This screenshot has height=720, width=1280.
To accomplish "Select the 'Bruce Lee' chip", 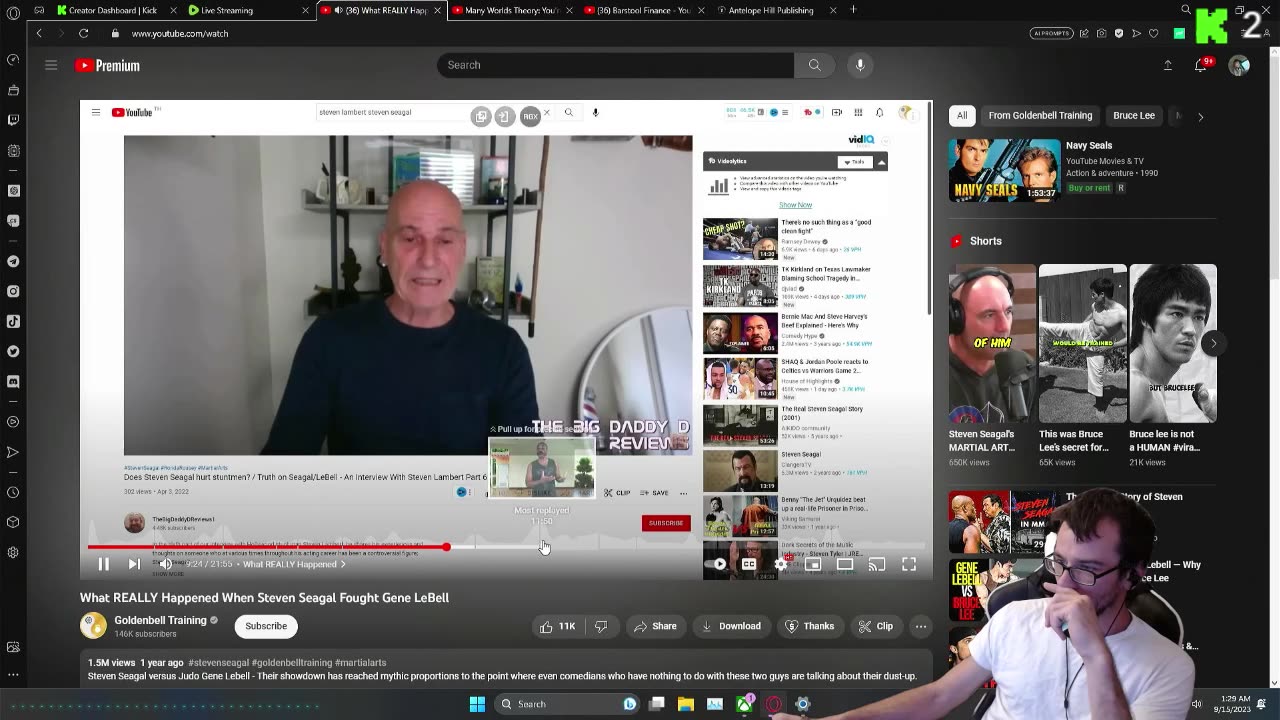I will pyautogui.click(x=1134, y=115).
